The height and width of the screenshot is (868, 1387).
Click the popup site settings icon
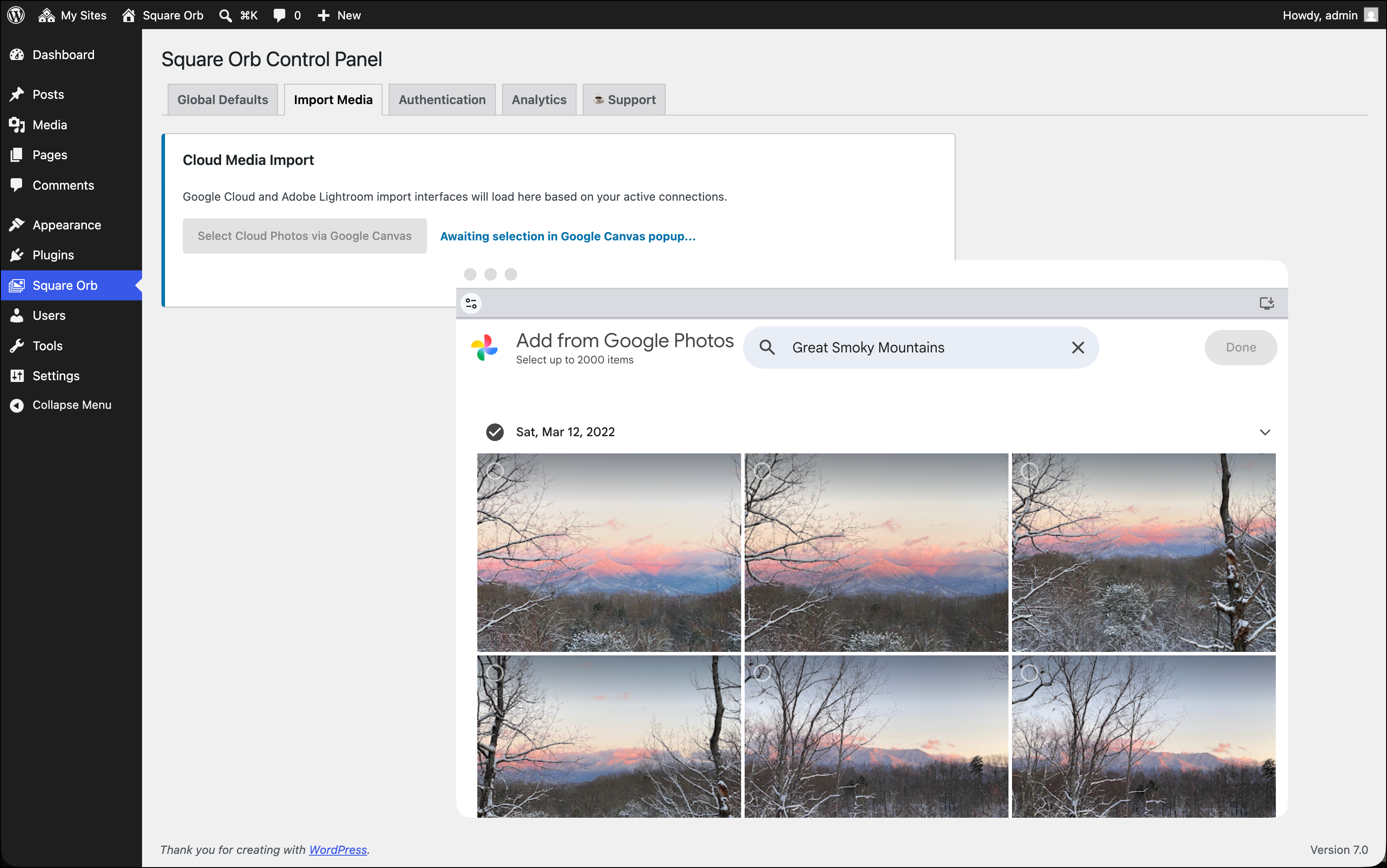[471, 303]
